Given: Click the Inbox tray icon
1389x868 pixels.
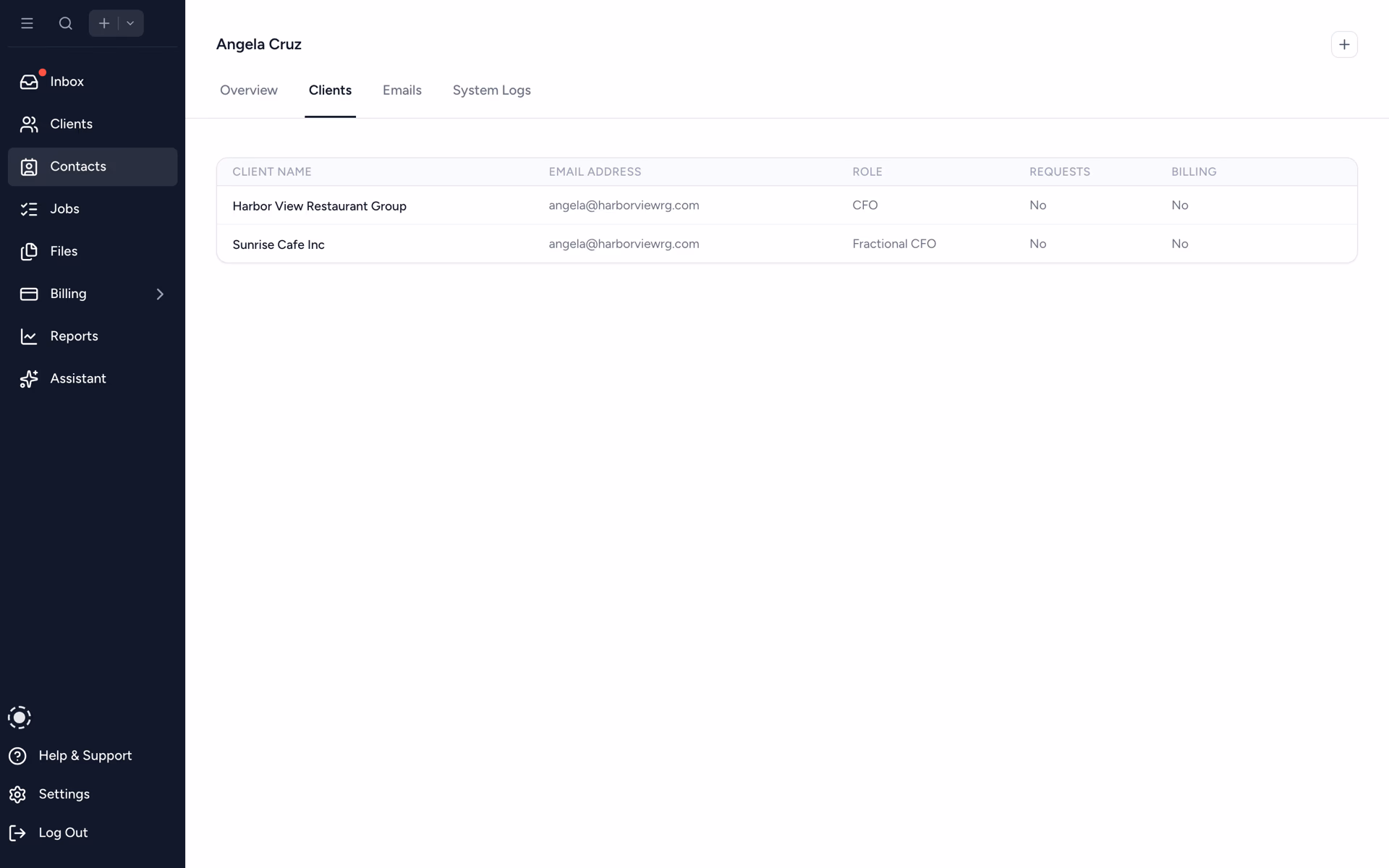Looking at the screenshot, I should (29, 82).
